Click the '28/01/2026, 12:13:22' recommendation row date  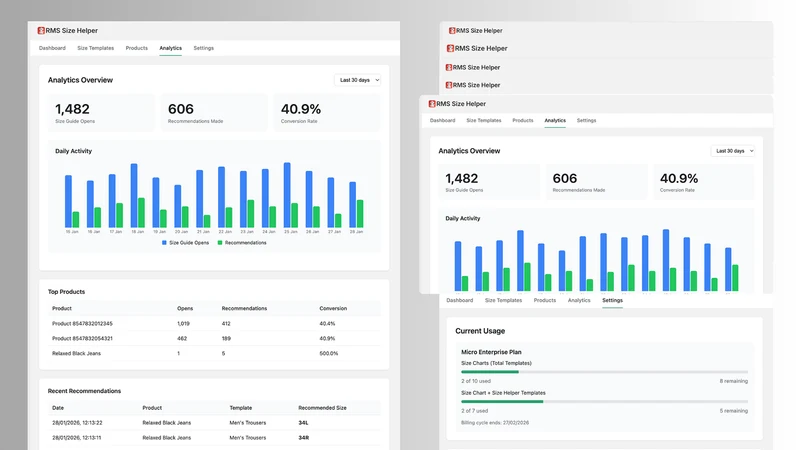(x=77, y=422)
